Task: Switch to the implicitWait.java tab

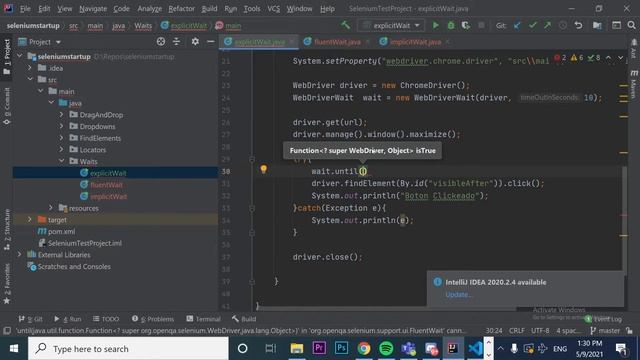Action: [x=415, y=42]
